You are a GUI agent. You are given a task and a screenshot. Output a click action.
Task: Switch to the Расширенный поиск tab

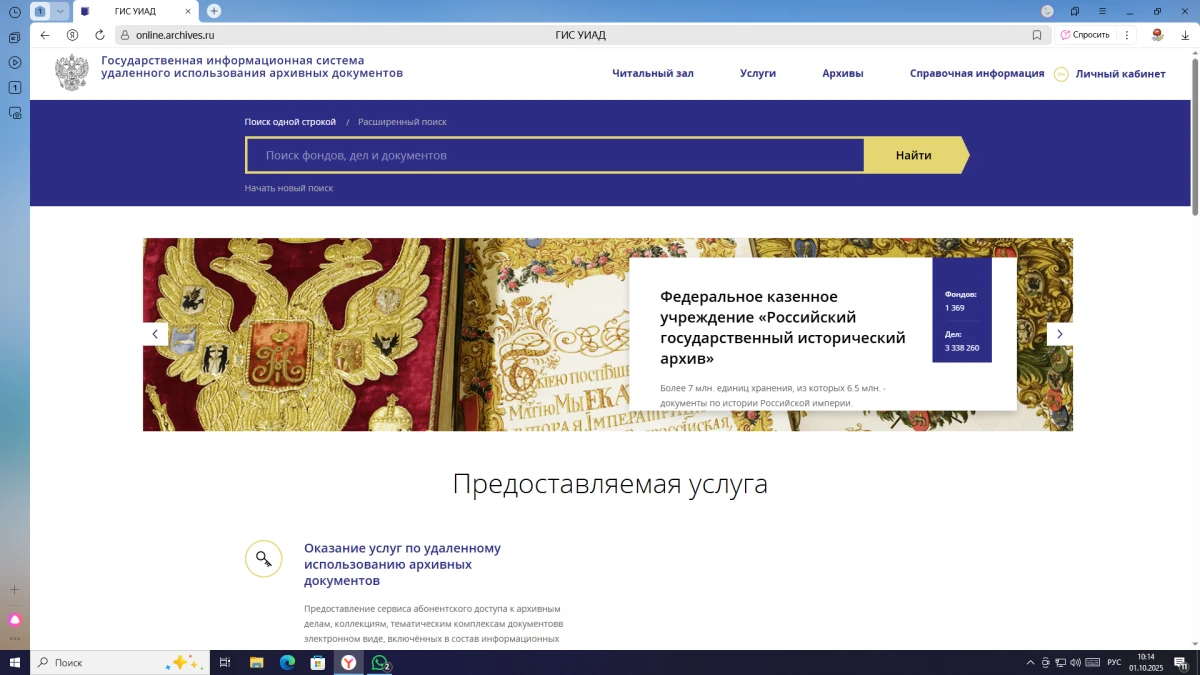pyautogui.click(x=402, y=122)
